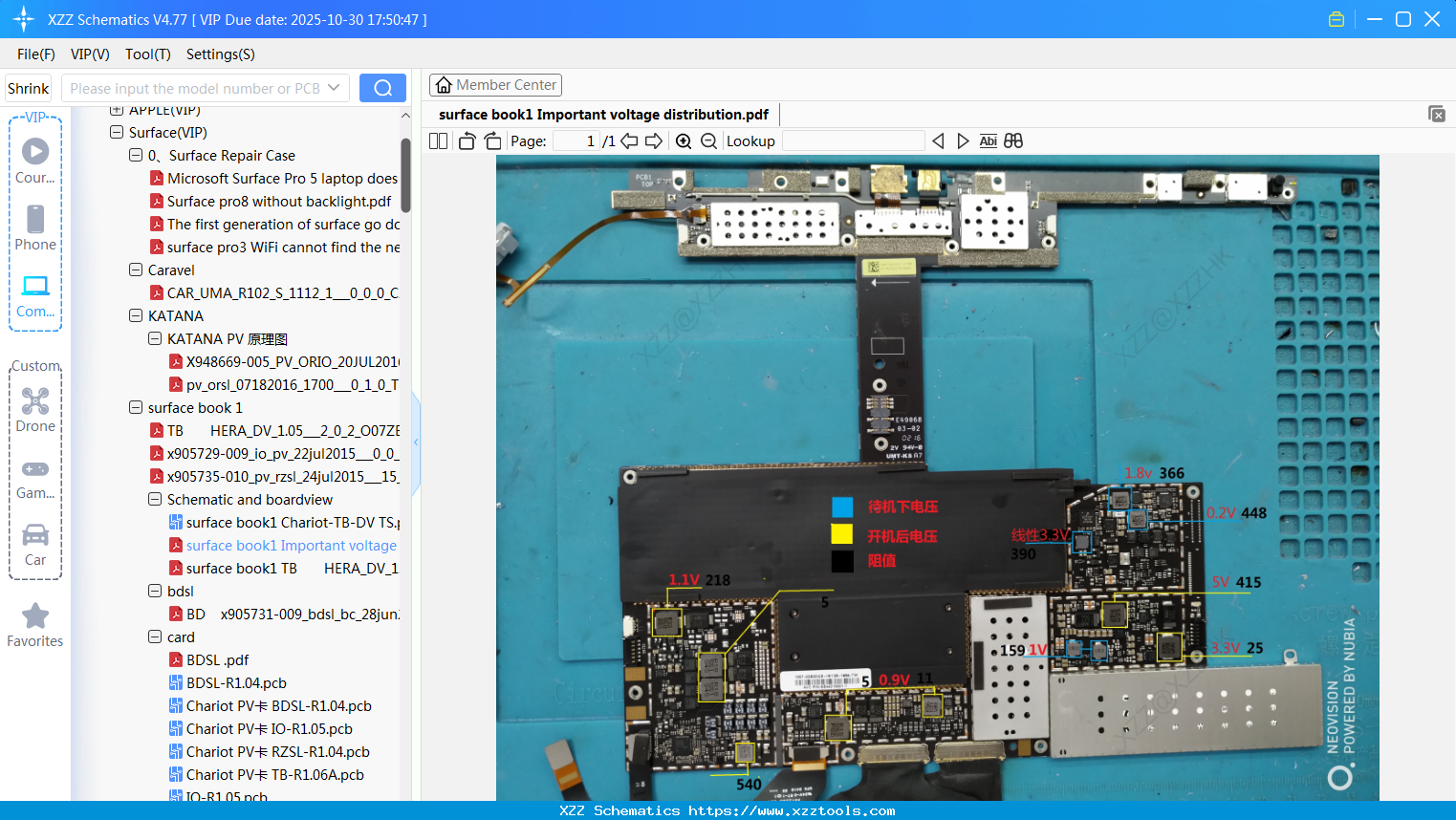Collapse the bdsl folder
This screenshot has width=1456, height=820.
click(155, 591)
